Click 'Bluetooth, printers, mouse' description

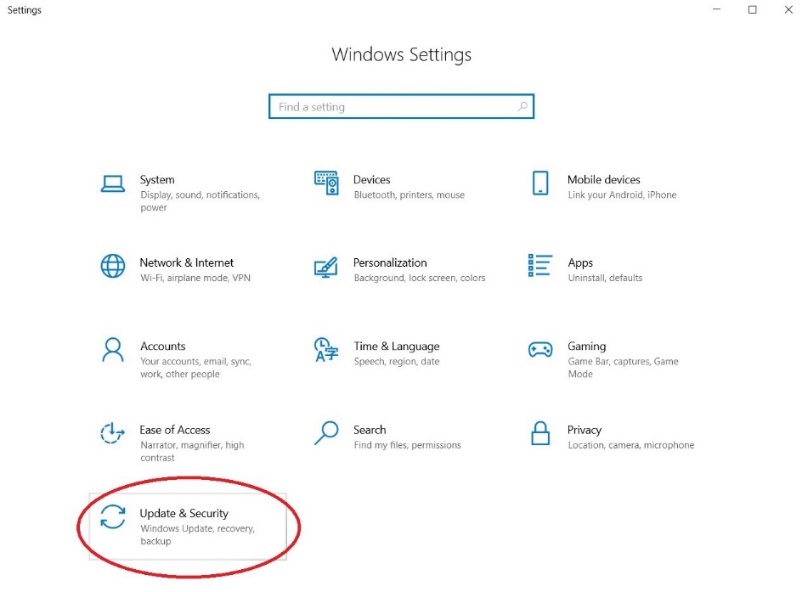[409, 195]
